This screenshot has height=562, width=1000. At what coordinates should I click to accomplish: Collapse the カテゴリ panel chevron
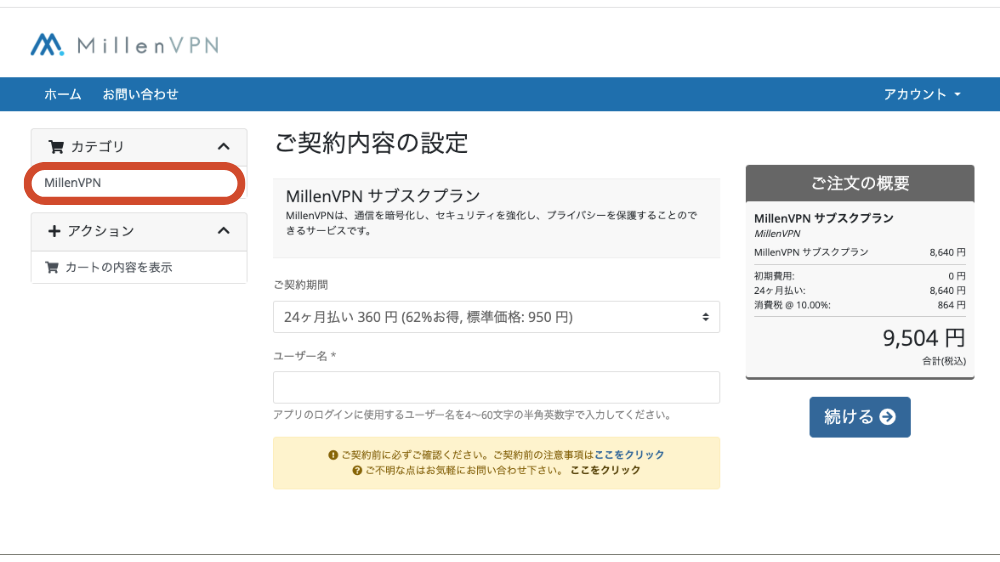coord(223,147)
